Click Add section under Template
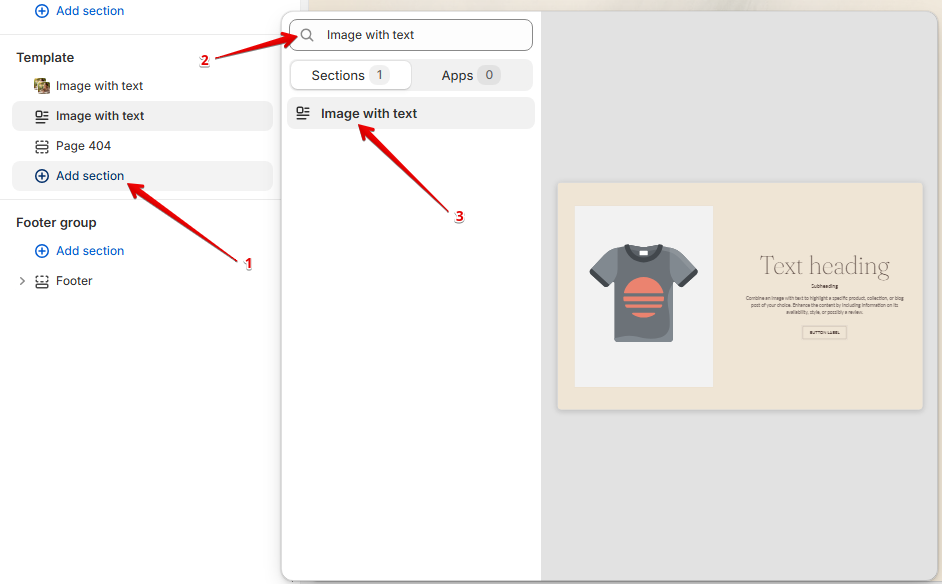The width and height of the screenshot is (942, 584). point(142,176)
